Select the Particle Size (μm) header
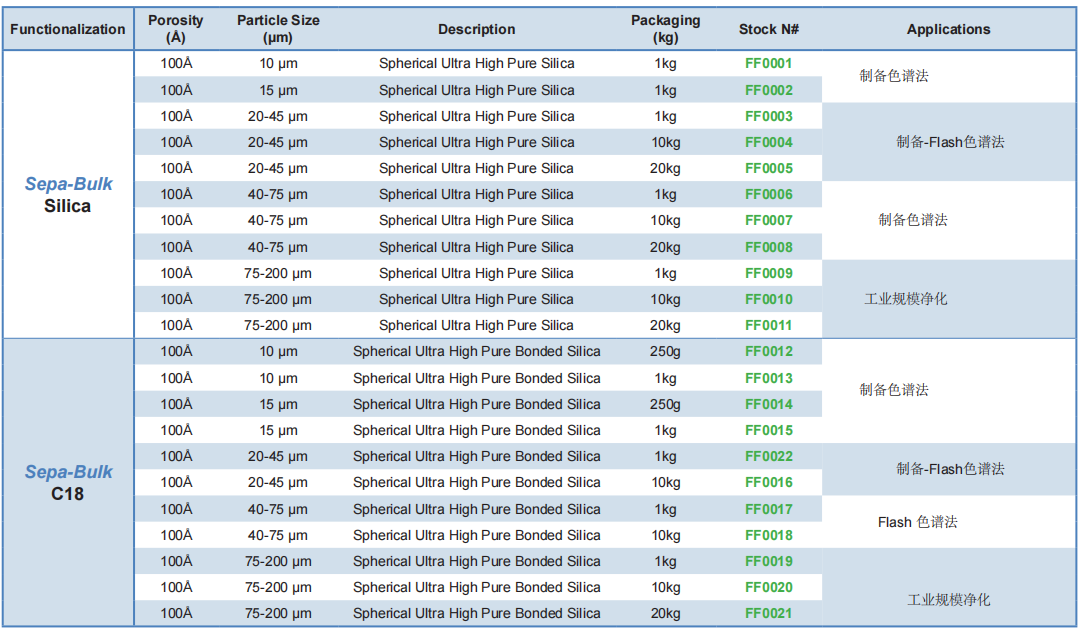The height and width of the screenshot is (632, 1083). (278, 29)
